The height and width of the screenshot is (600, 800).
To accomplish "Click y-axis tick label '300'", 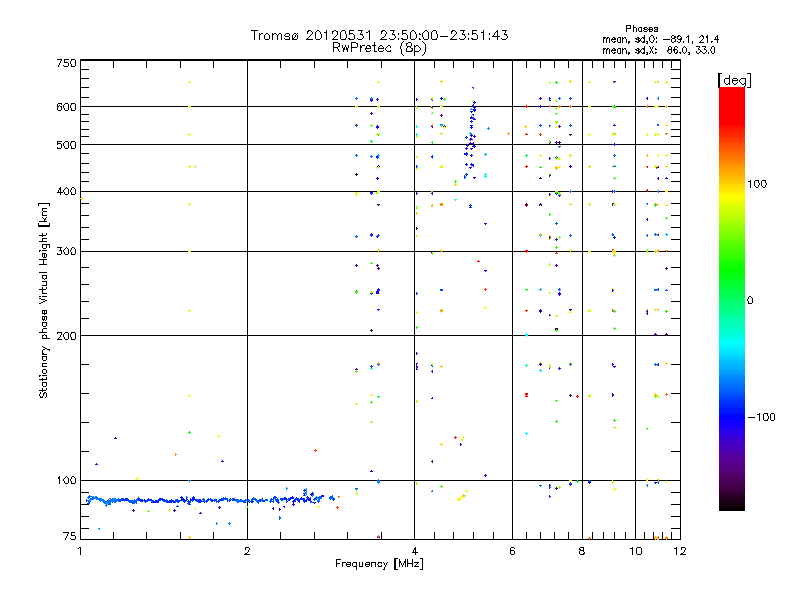I will pos(66,251).
